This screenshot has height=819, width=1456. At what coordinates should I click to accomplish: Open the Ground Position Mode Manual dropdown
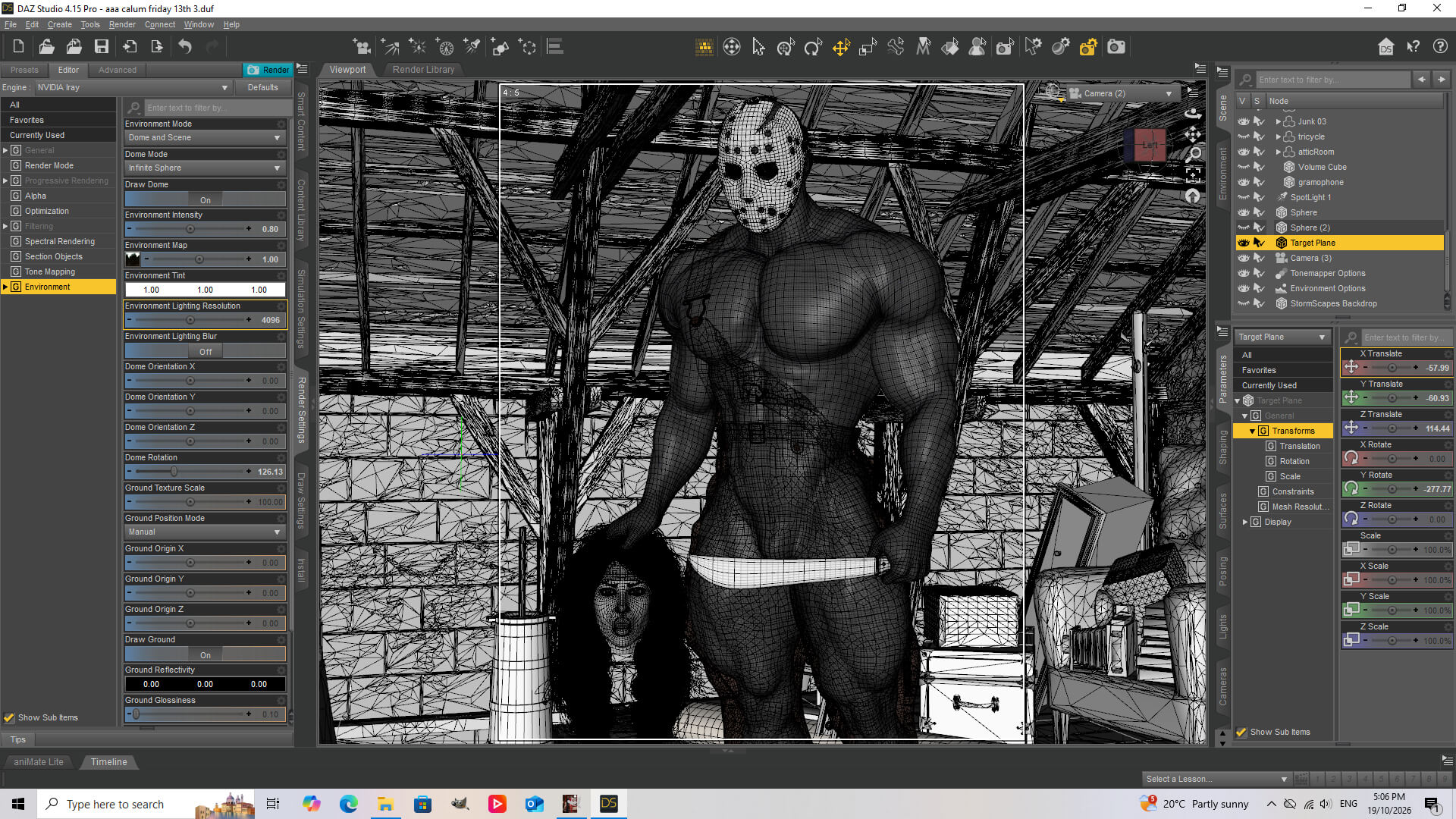[x=205, y=532]
